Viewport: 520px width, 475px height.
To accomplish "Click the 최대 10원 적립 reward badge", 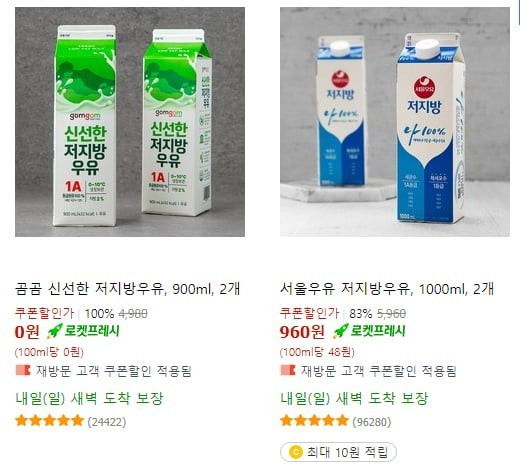I will 338,452.
